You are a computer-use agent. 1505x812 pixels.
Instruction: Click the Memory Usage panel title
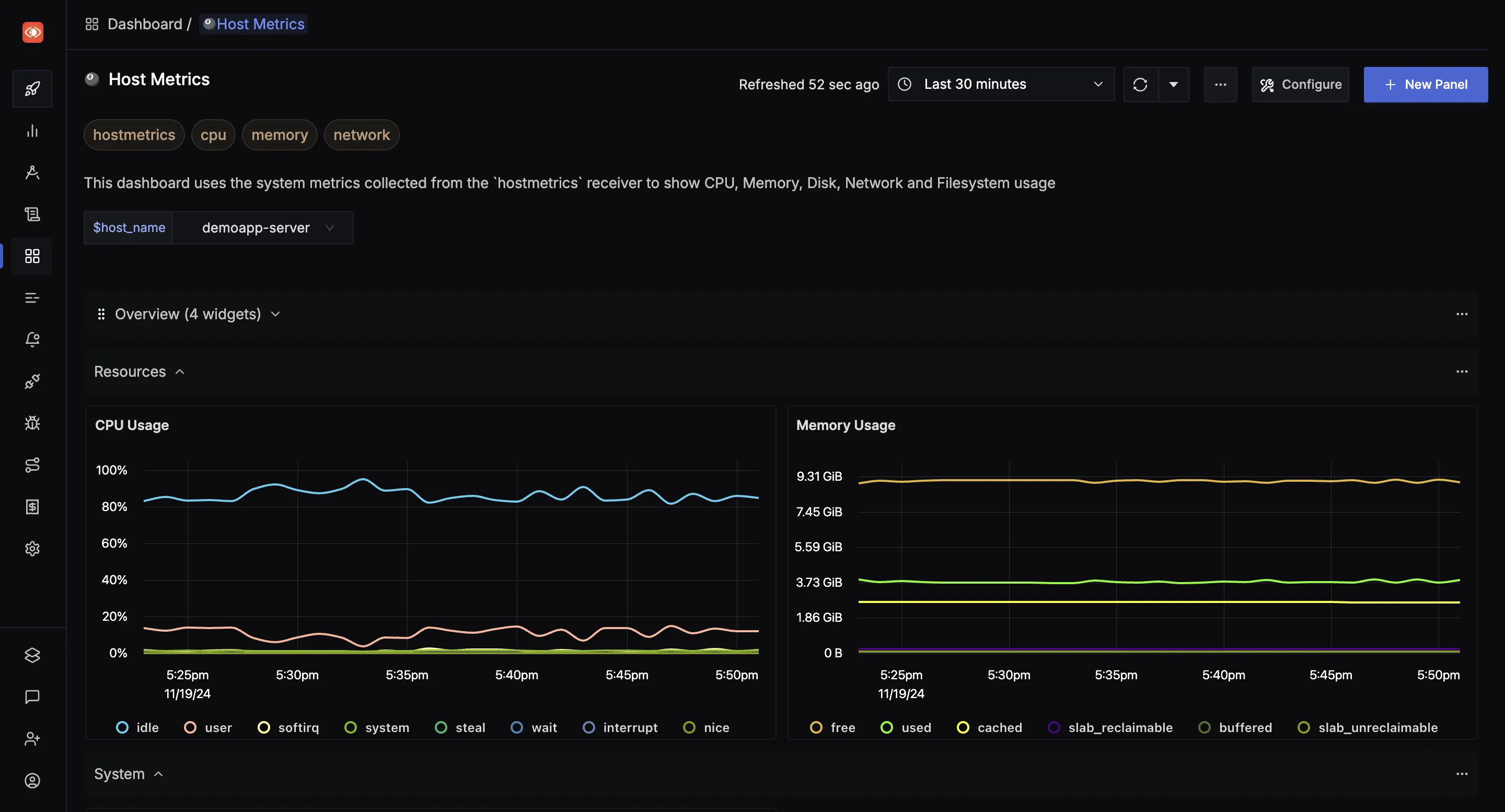click(x=846, y=425)
